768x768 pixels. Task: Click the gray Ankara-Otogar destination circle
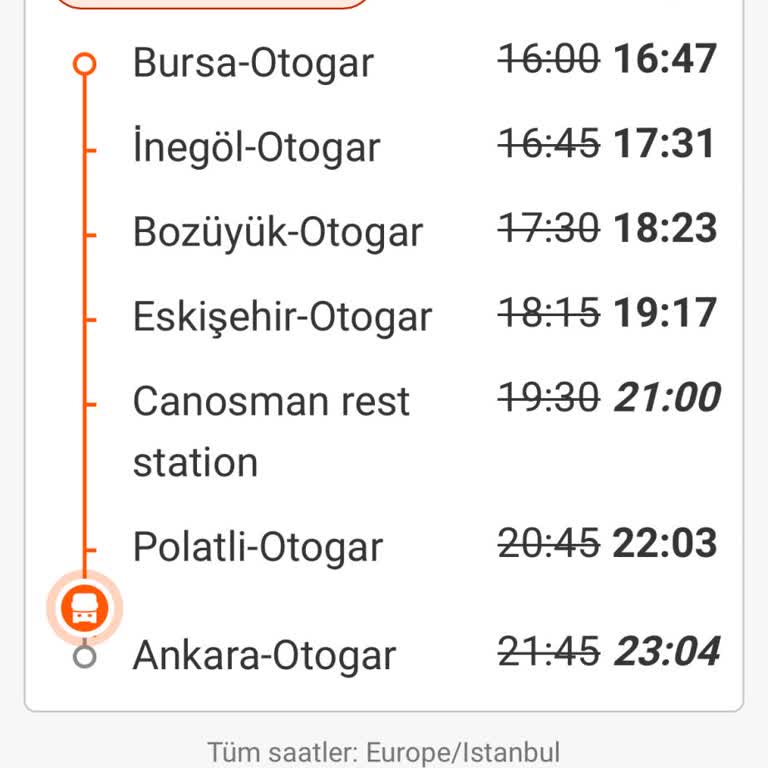click(x=85, y=656)
